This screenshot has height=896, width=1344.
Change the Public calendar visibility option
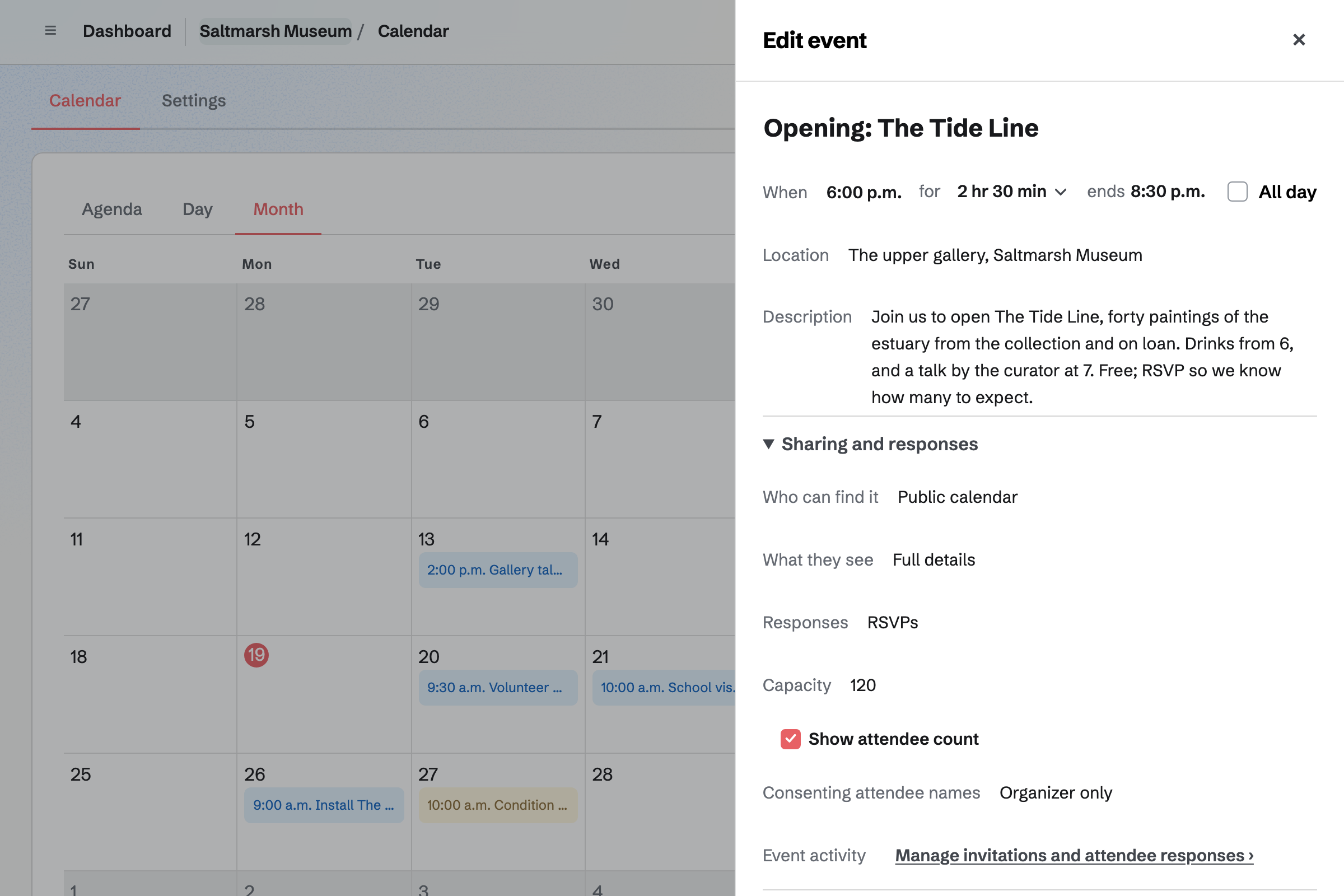click(957, 497)
